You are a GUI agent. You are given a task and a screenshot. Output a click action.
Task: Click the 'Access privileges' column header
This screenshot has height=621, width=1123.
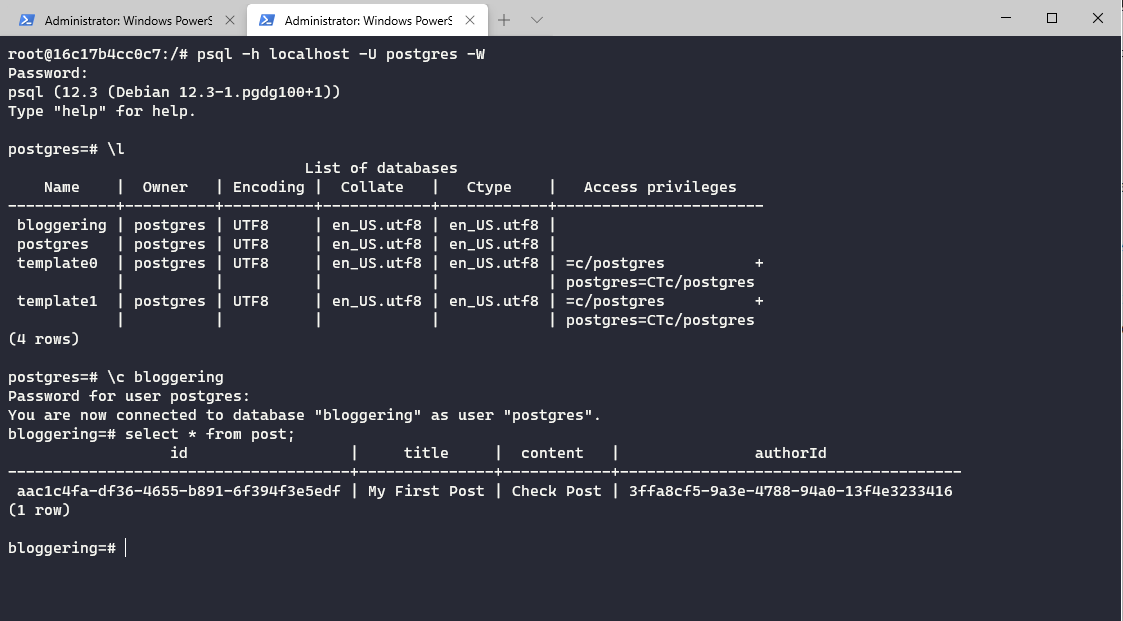(660, 187)
